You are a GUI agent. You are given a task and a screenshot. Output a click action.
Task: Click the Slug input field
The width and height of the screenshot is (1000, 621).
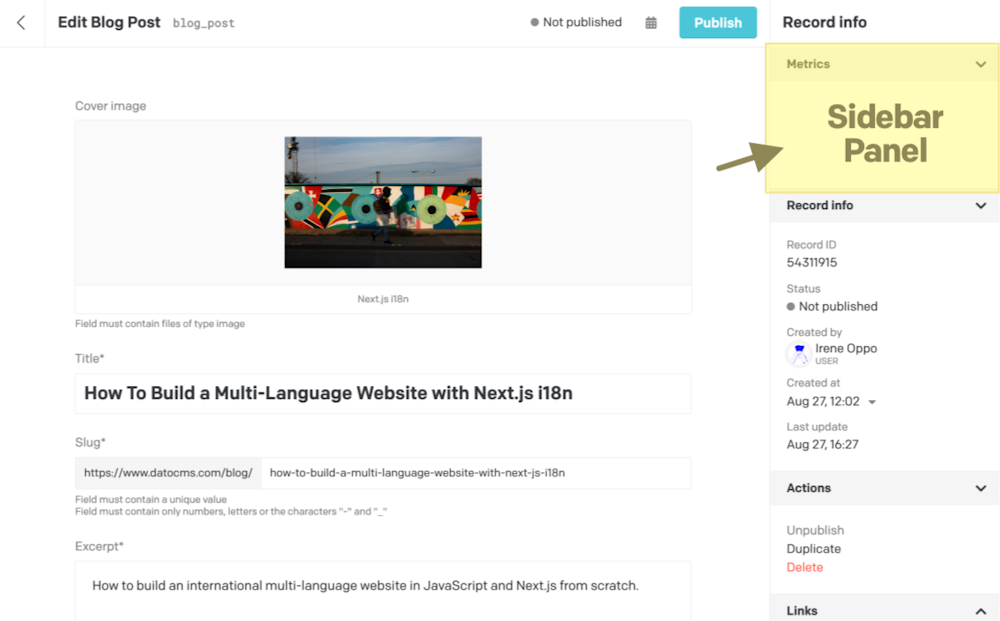tap(476, 473)
